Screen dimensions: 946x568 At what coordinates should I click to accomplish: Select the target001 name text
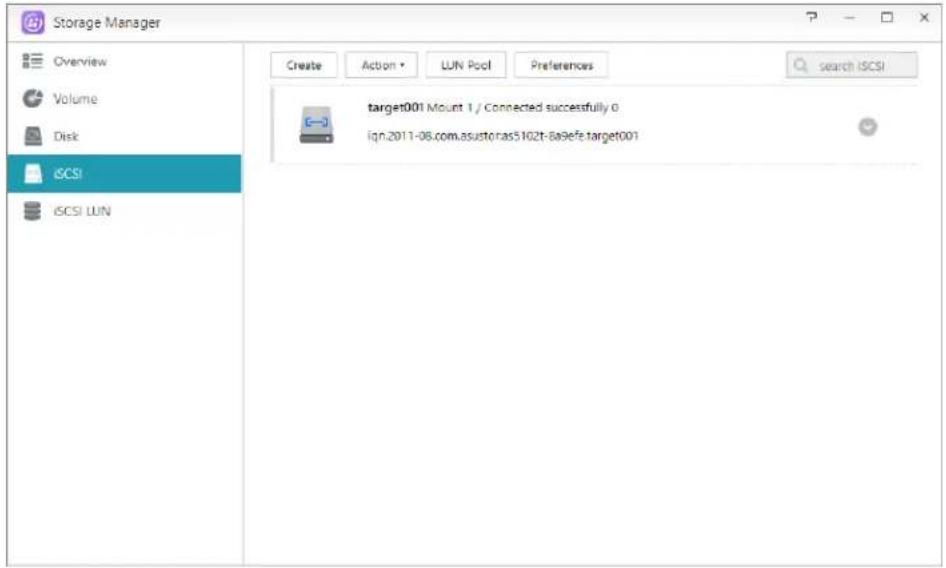pos(395,107)
